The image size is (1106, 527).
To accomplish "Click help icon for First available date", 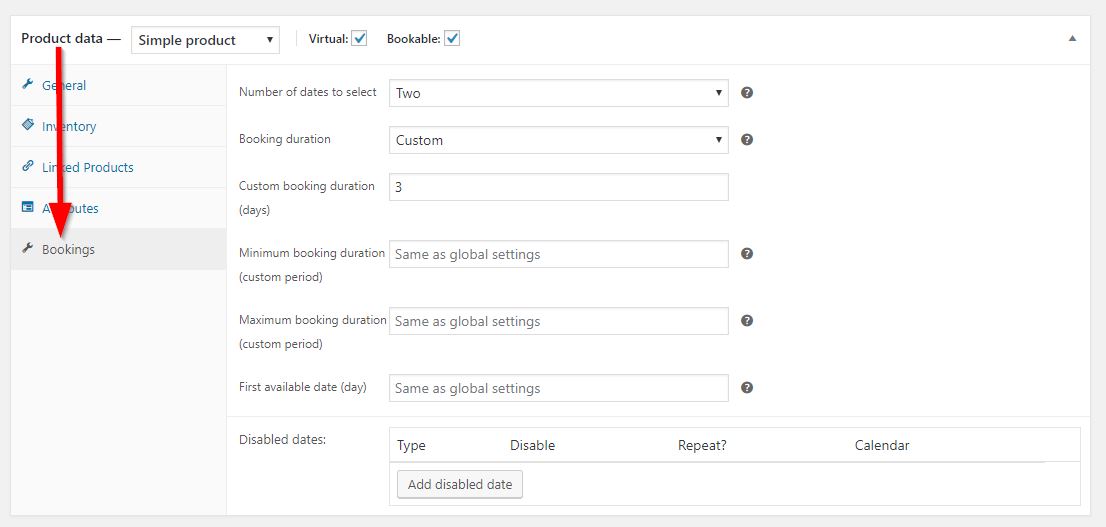I will pos(746,388).
